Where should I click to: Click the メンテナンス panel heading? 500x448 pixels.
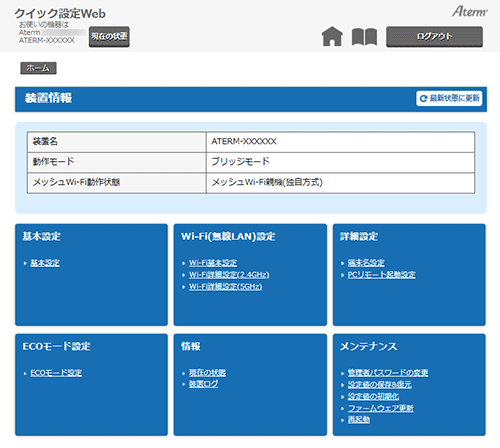pos(369,347)
